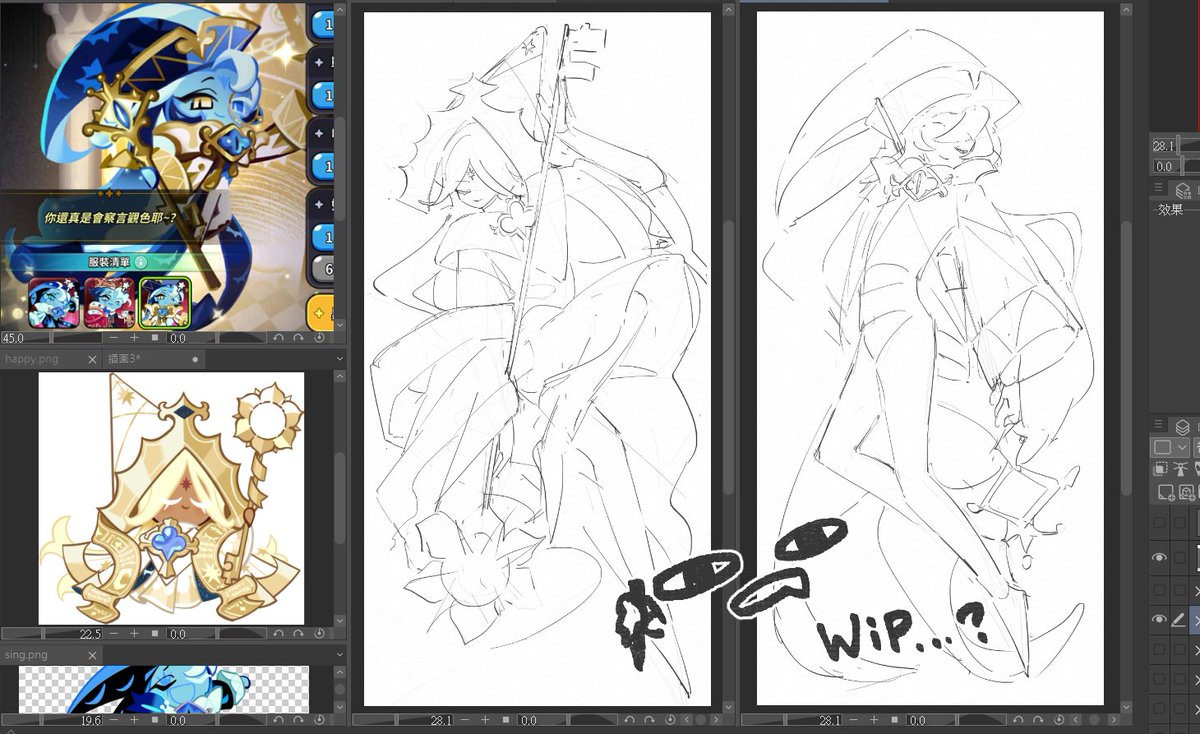Toggle clip to layer below icon
This screenshot has height=734, width=1200.
point(1158,468)
